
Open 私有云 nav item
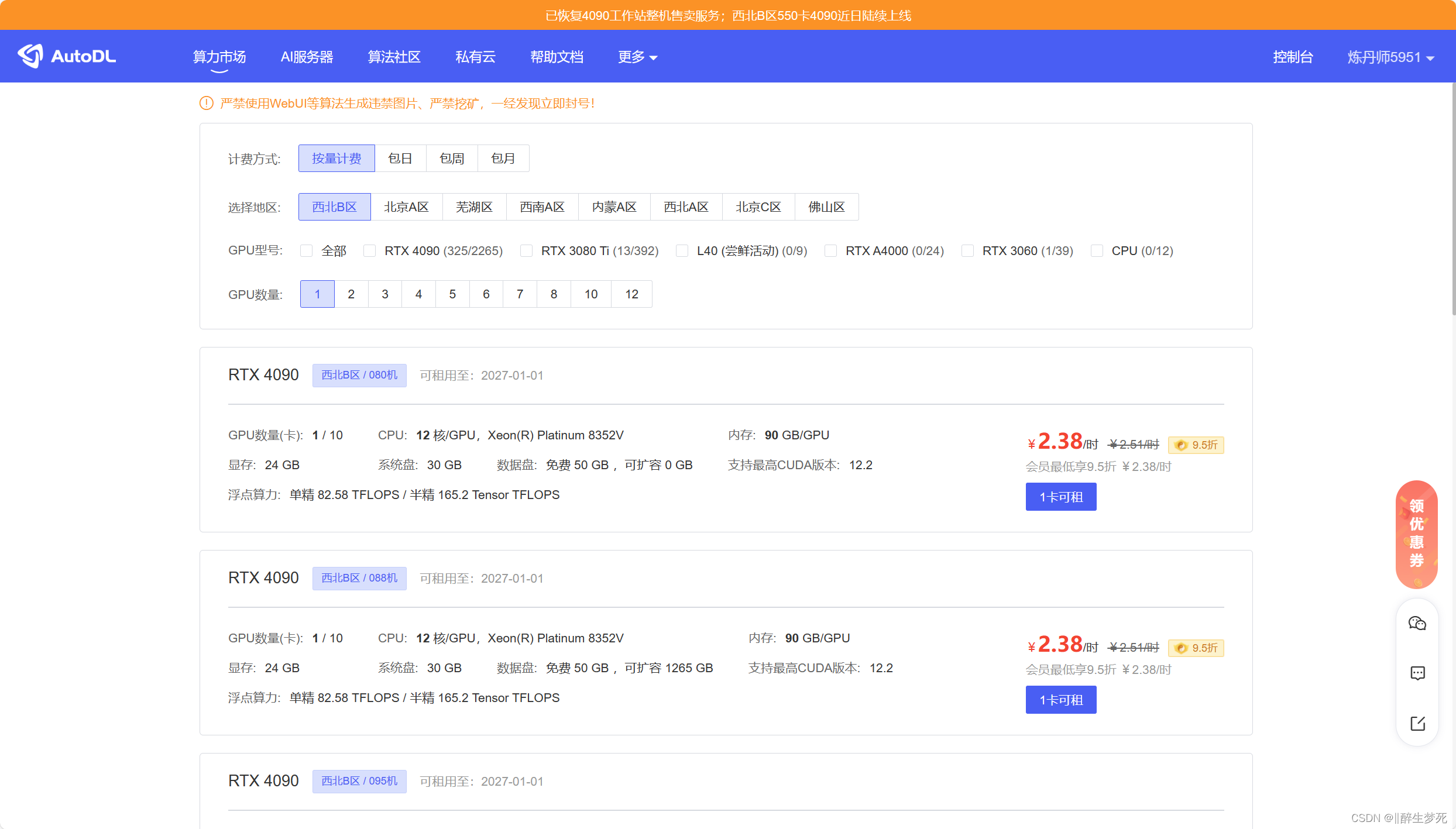coord(475,57)
